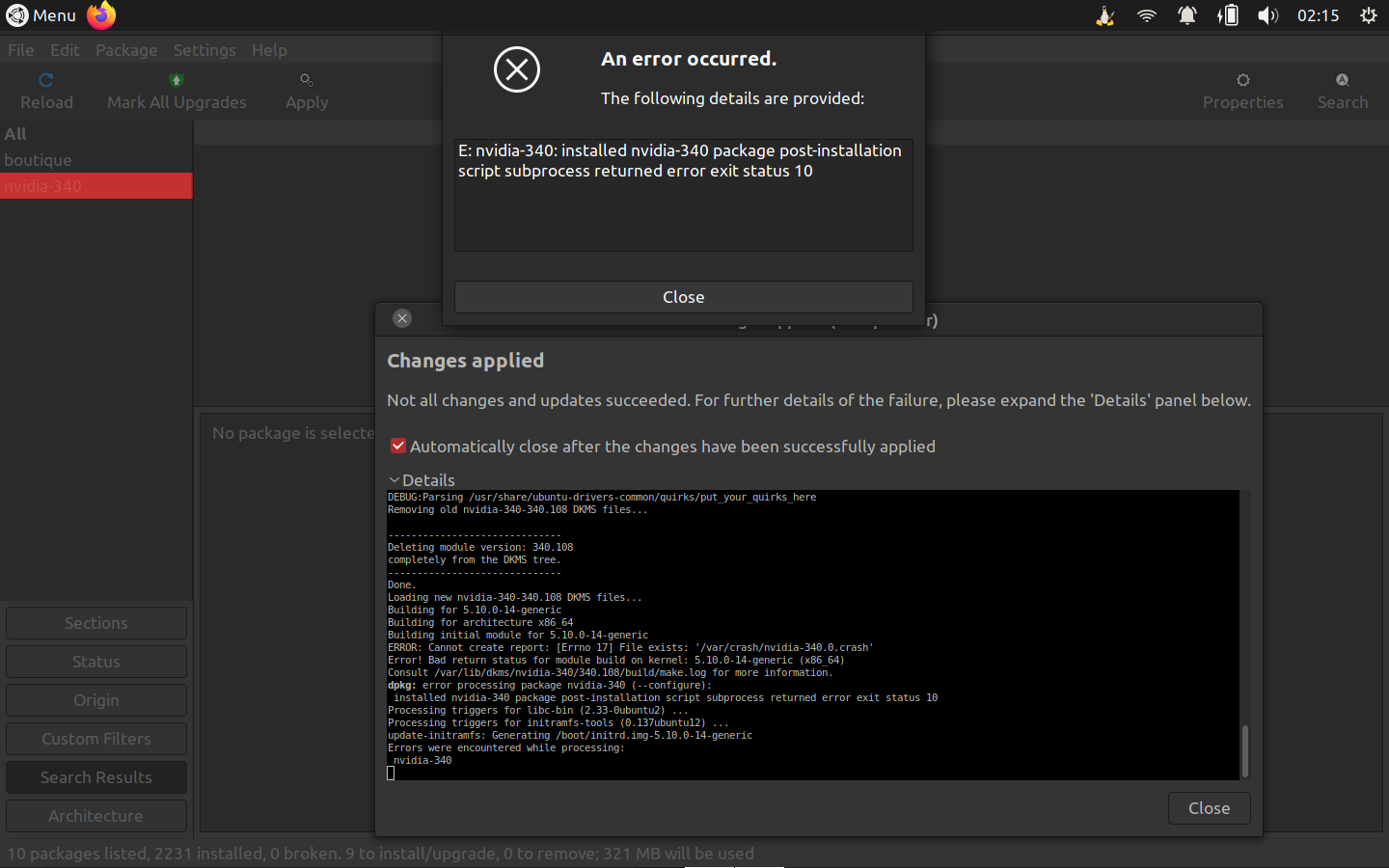Collapse the Details expander
The width and height of the screenshot is (1389, 868).
395,479
